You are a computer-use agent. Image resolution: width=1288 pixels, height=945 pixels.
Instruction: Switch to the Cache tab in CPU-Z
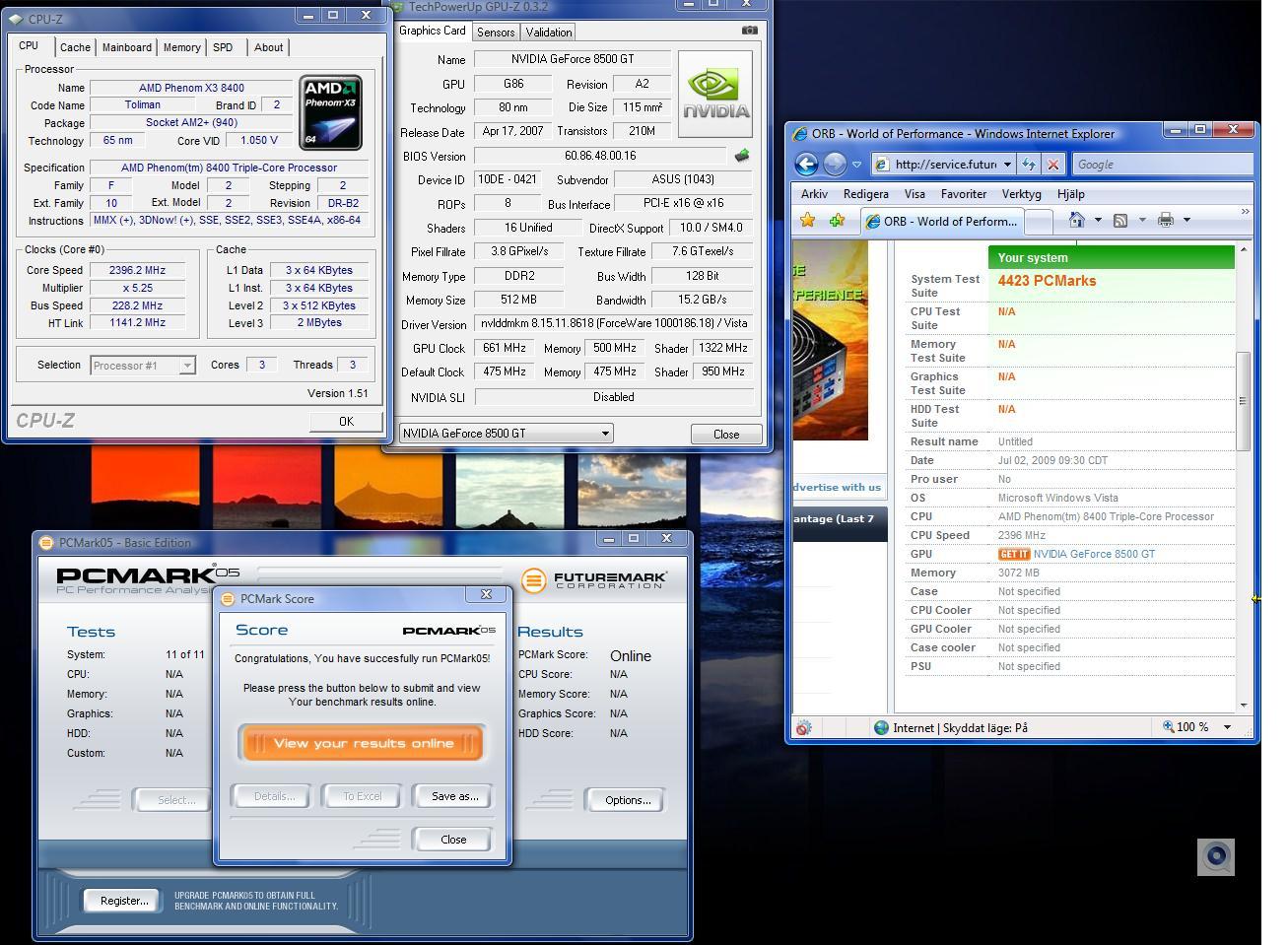coord(75,47)
